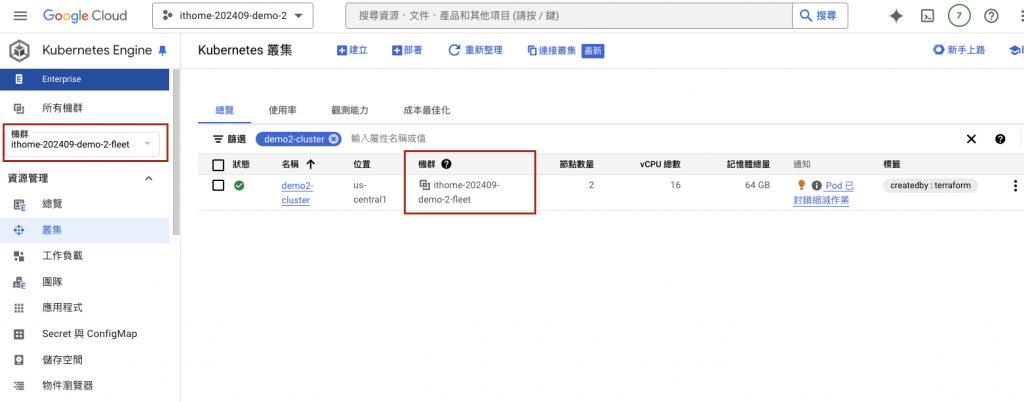Image resolution: width=1024 pixels, height=402 pixels.
Task: Open 團隊 in the sidebar
Action: pyautogui.click(x=84, y=282)
